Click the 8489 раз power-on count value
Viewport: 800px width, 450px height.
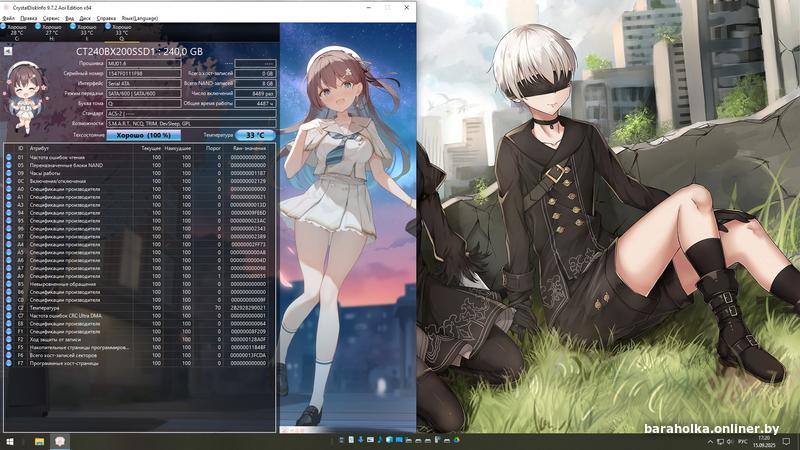coord(255,93)
